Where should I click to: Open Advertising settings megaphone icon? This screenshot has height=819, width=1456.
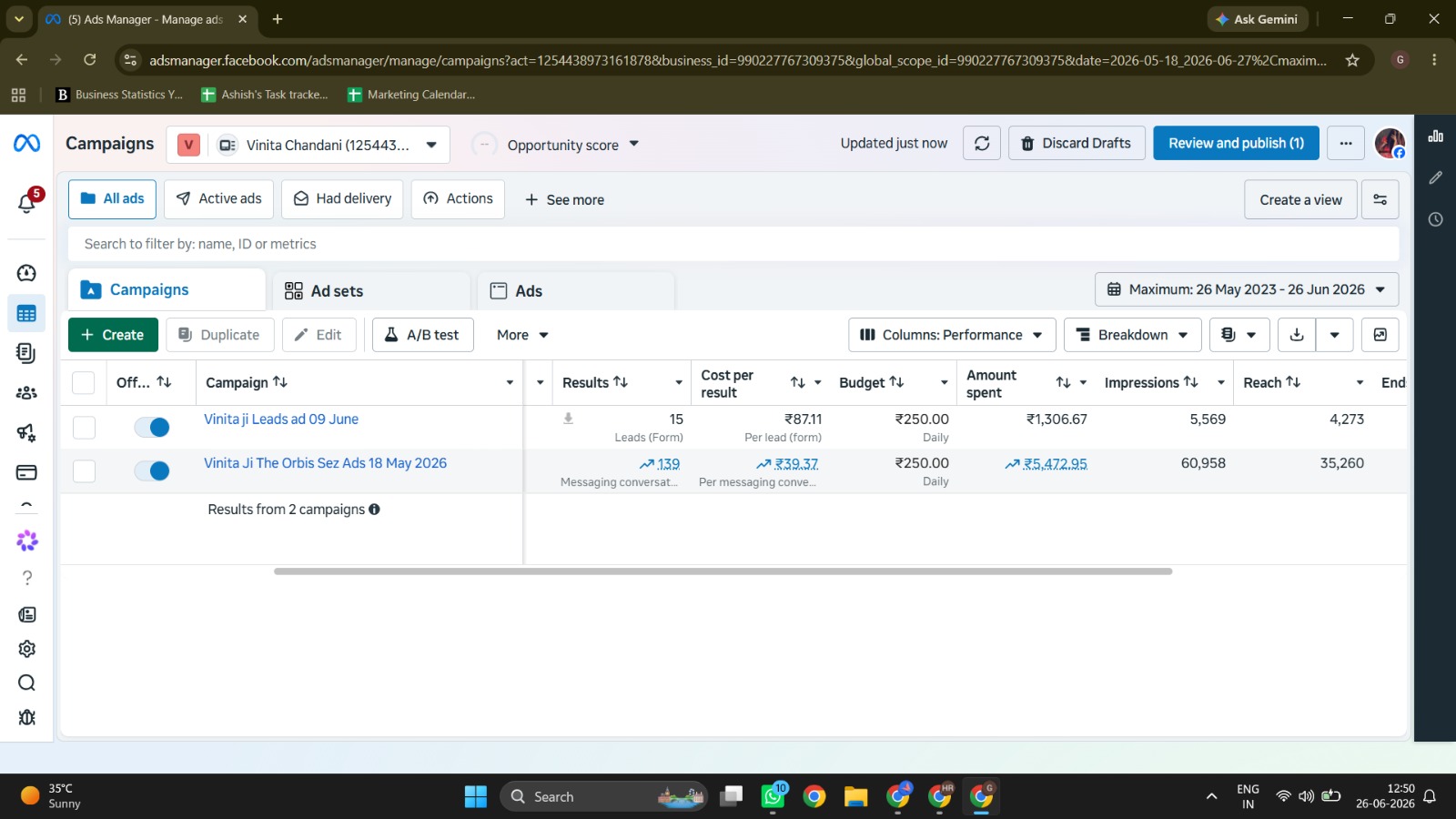26,432
